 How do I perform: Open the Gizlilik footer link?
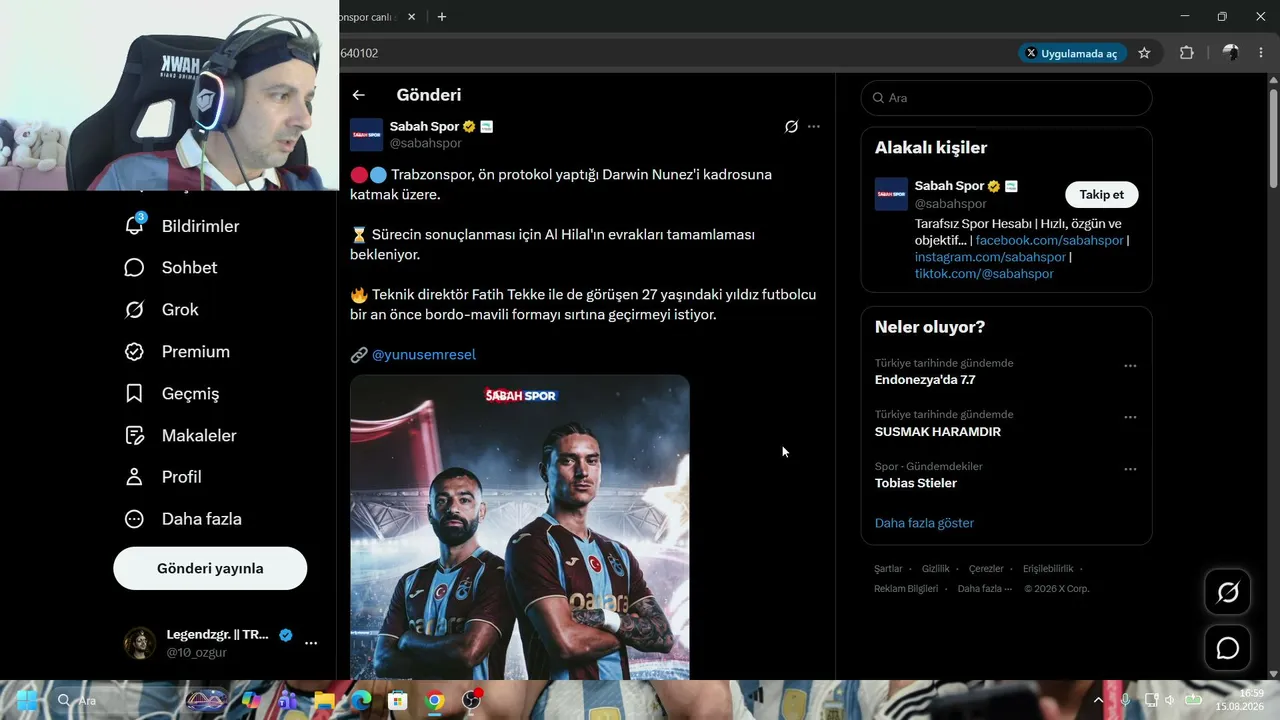(936, 569)
